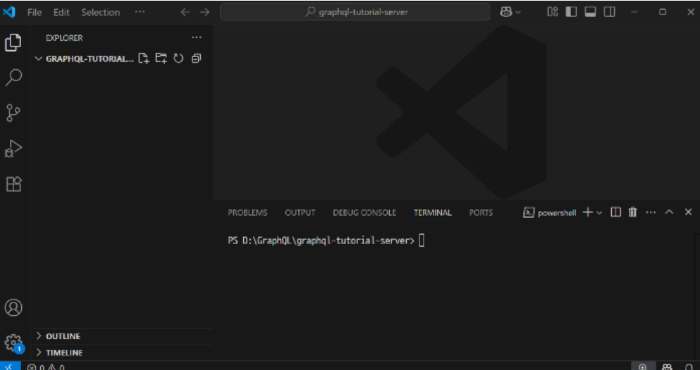Select the TERMINAL tab
This screenshot has height=370, width=700.
[x=433, y=213]
